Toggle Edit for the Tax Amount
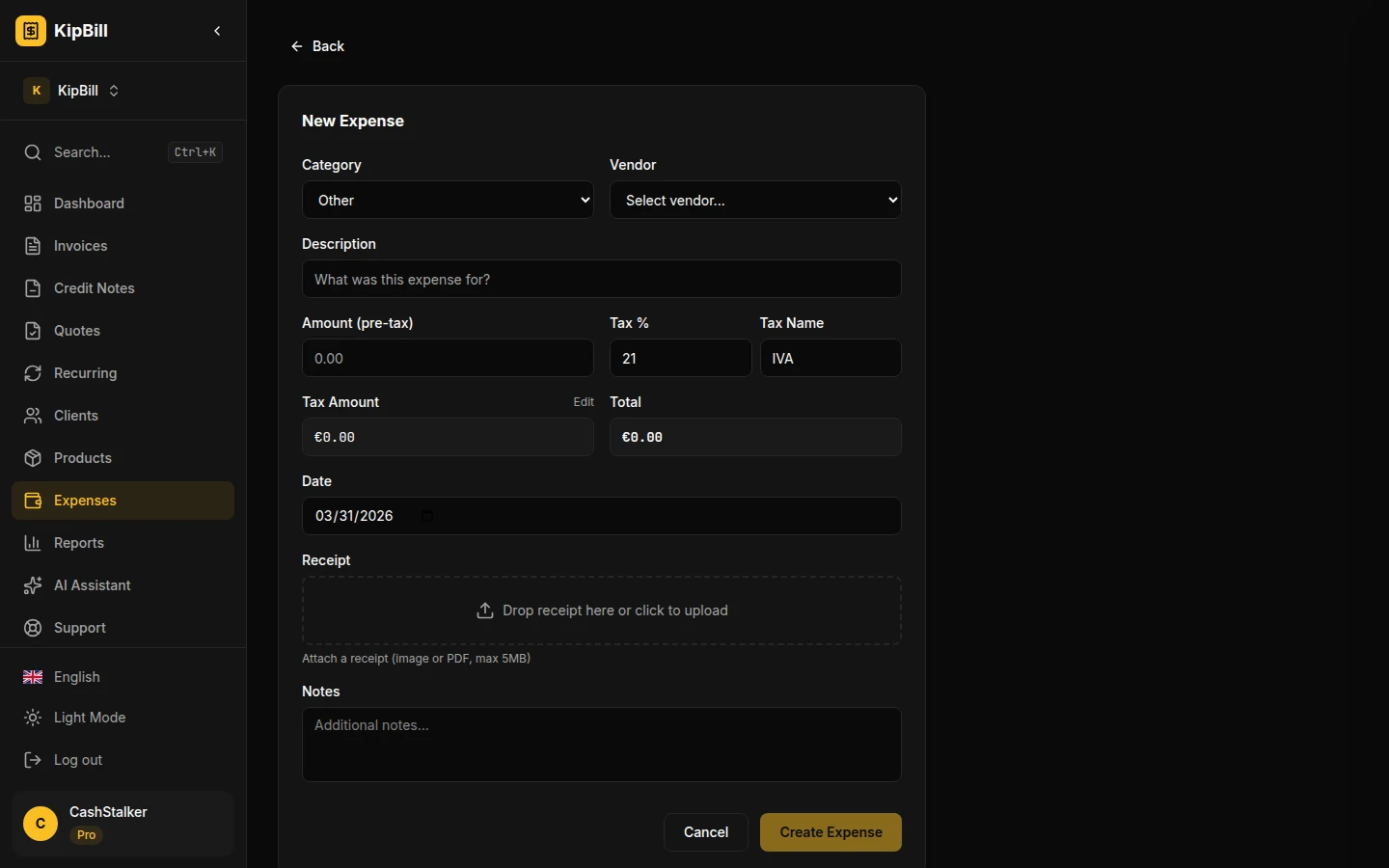 pos(584,402)
